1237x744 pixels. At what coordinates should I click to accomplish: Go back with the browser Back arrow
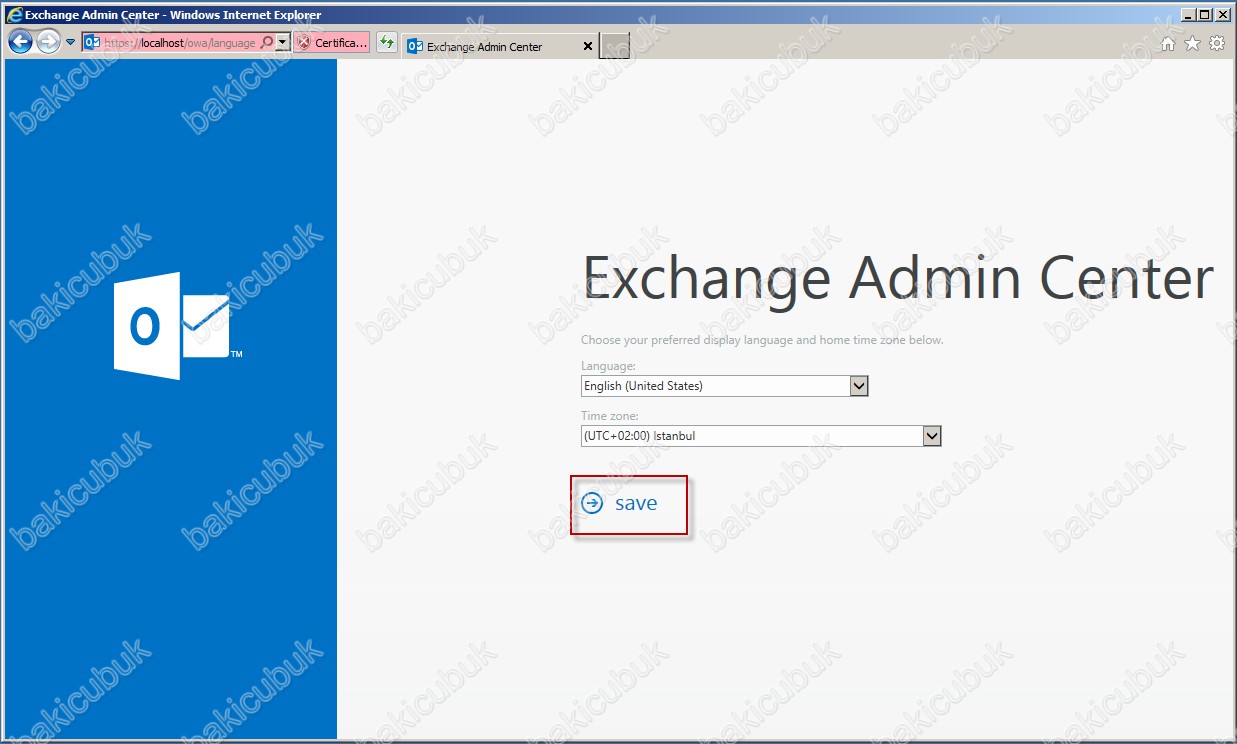click(20, 42)
